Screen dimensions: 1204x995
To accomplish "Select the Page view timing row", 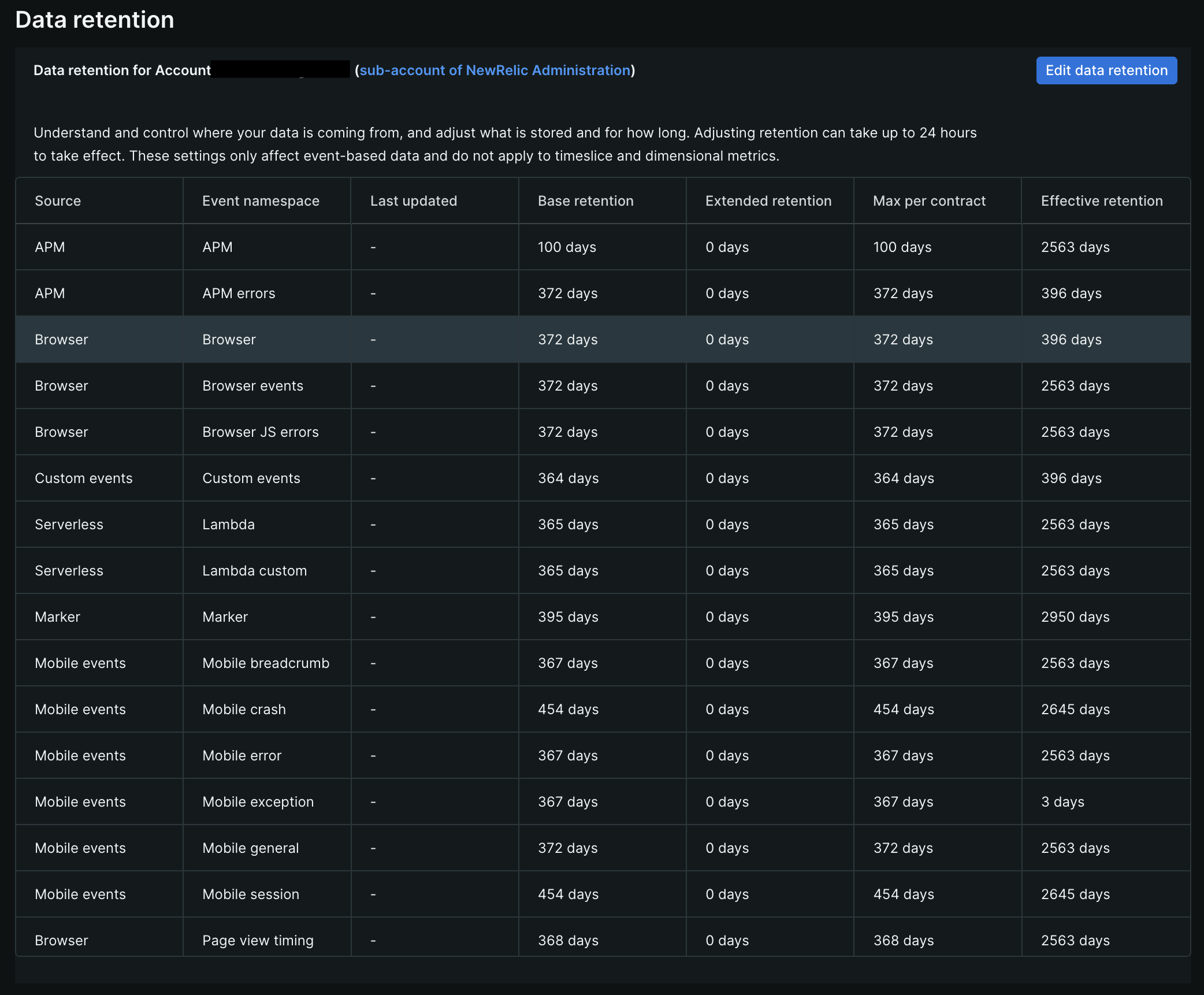I will pyautogui.click(x=258, y=941).
